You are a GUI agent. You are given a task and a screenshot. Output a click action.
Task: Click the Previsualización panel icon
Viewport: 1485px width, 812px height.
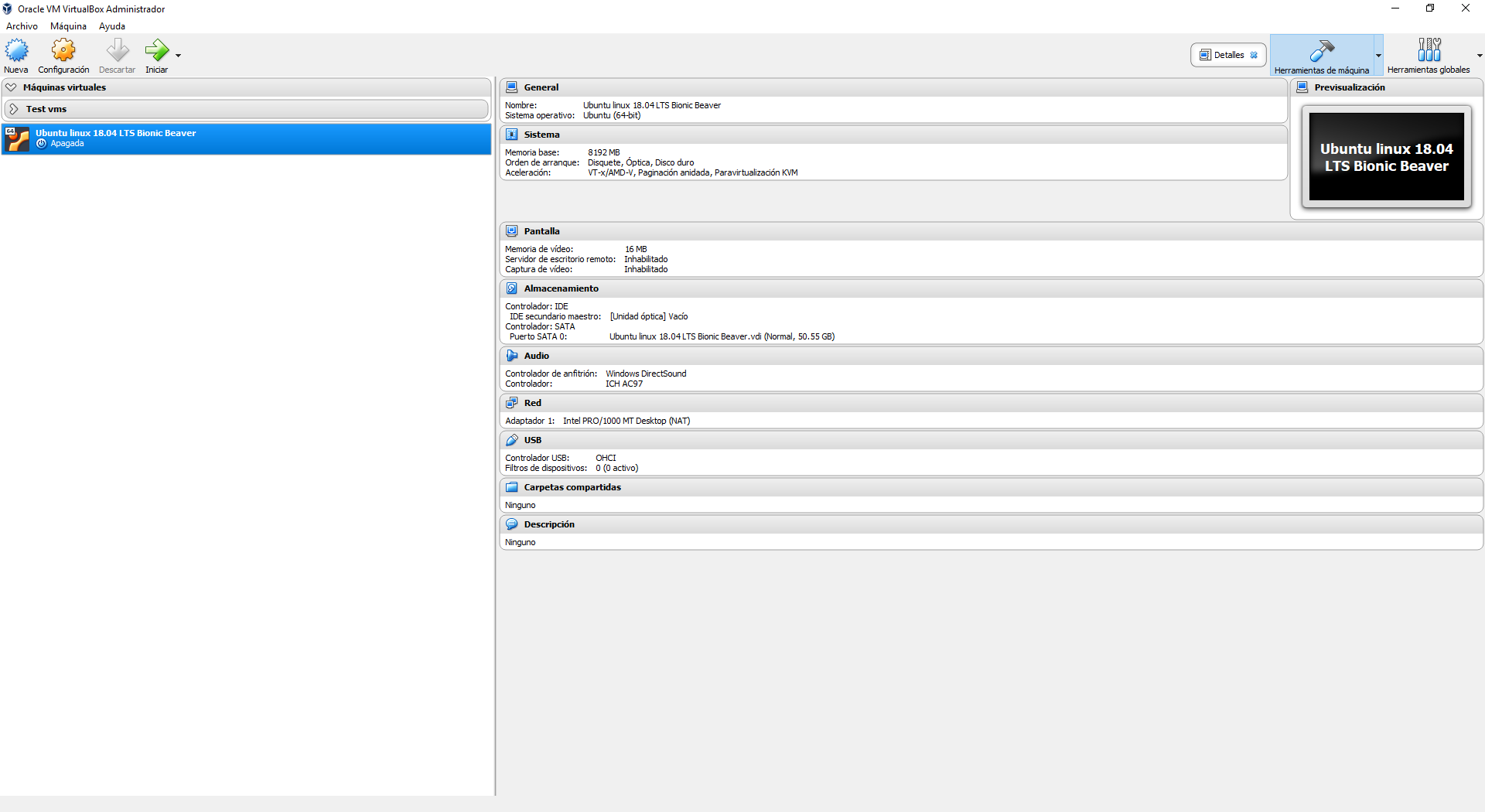[x=1302, y=87]
